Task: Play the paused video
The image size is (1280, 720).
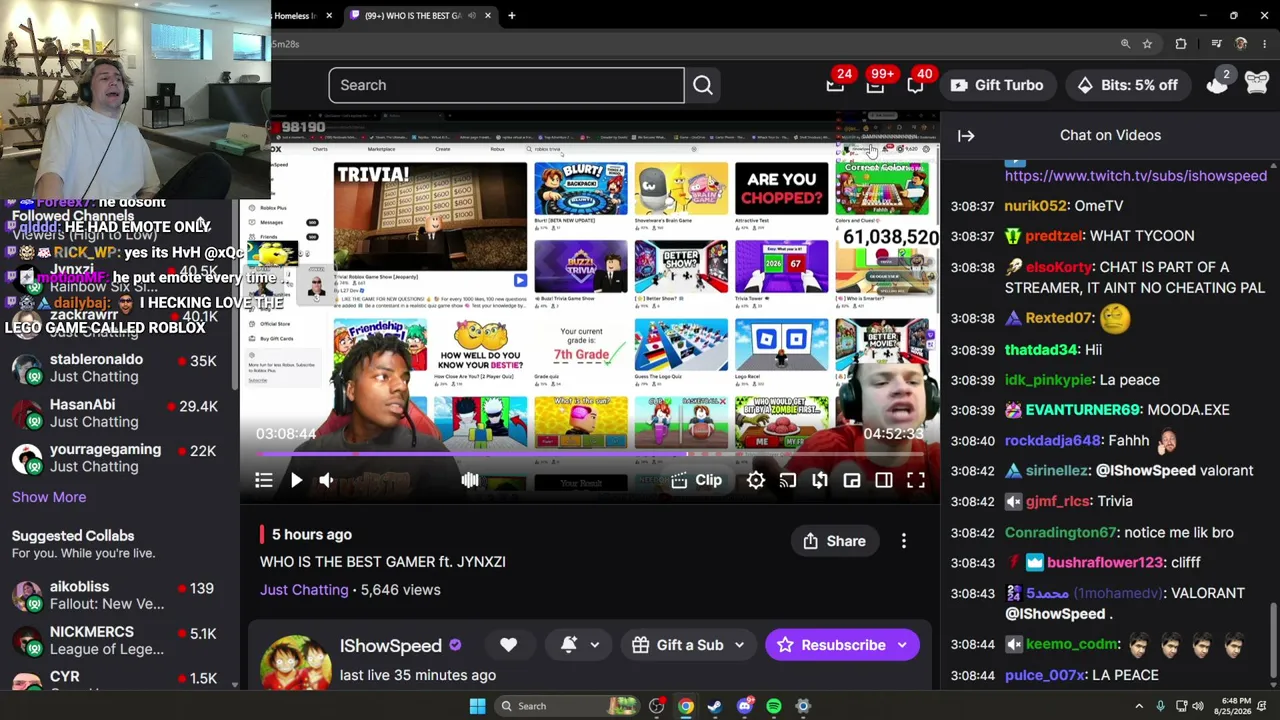Action: 296,481
